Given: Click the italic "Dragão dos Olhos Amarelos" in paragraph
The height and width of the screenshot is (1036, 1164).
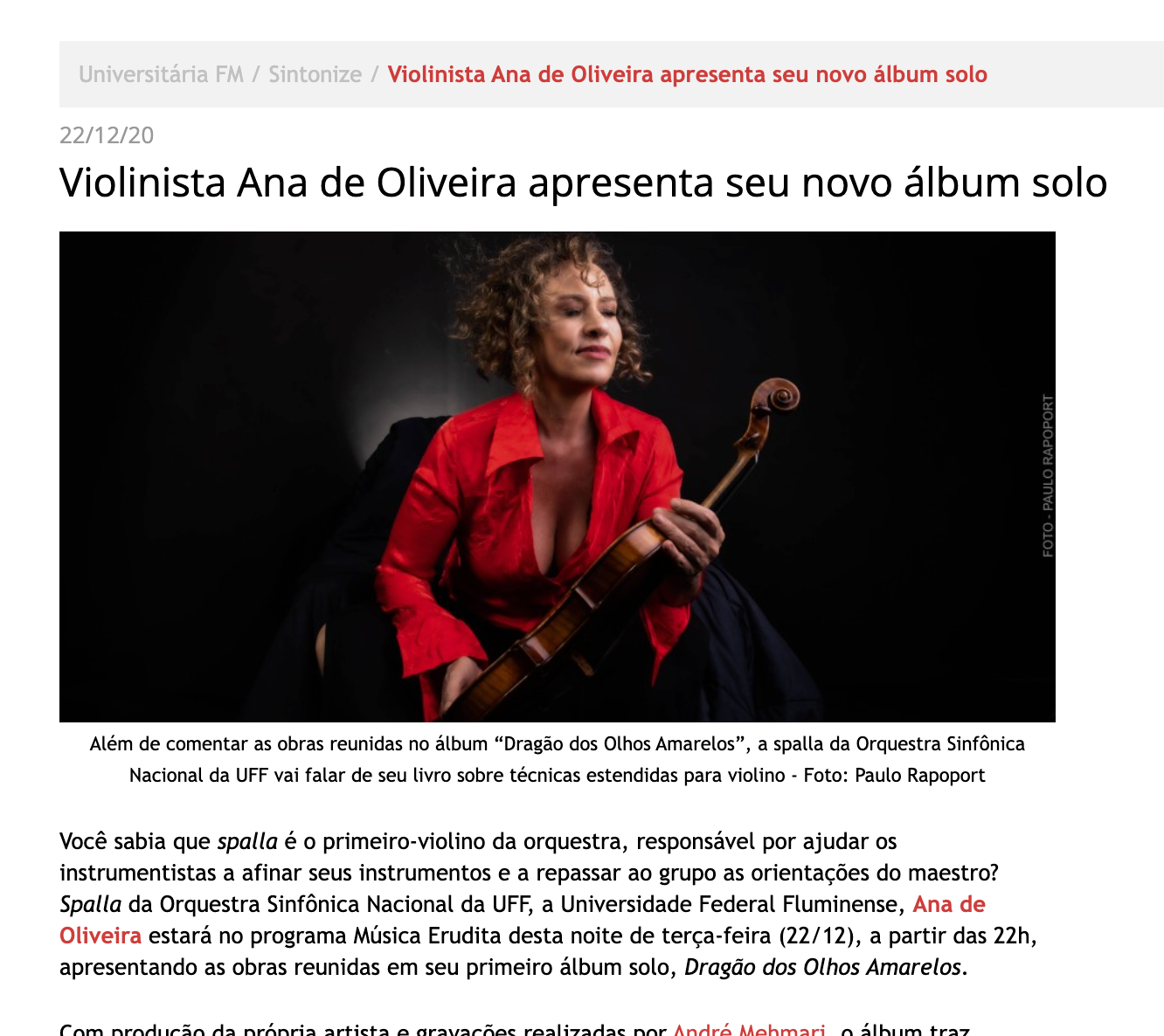Looking at the screenshot, I should pos(822,967).
